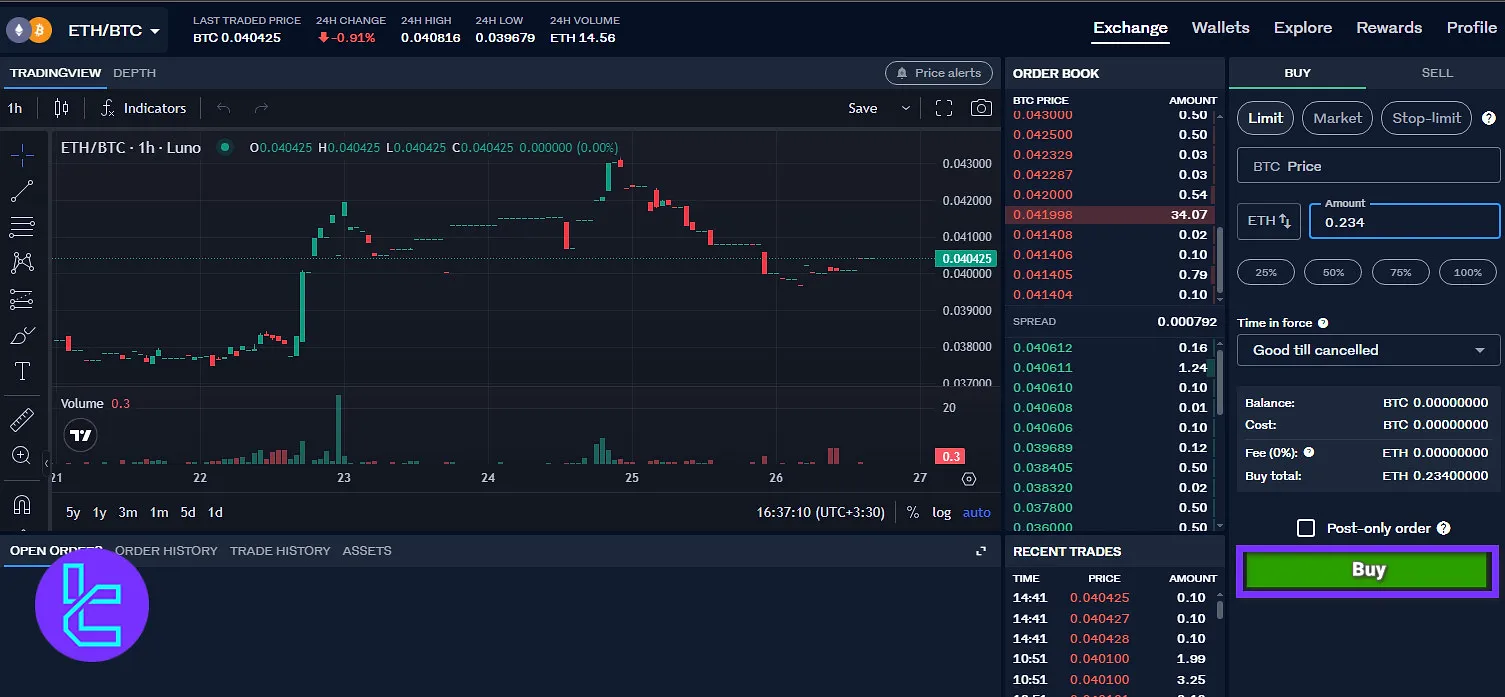This screenshot has height=697, width=1505.
Task: Change the candlestick chart style
Action: coord(62,108)
